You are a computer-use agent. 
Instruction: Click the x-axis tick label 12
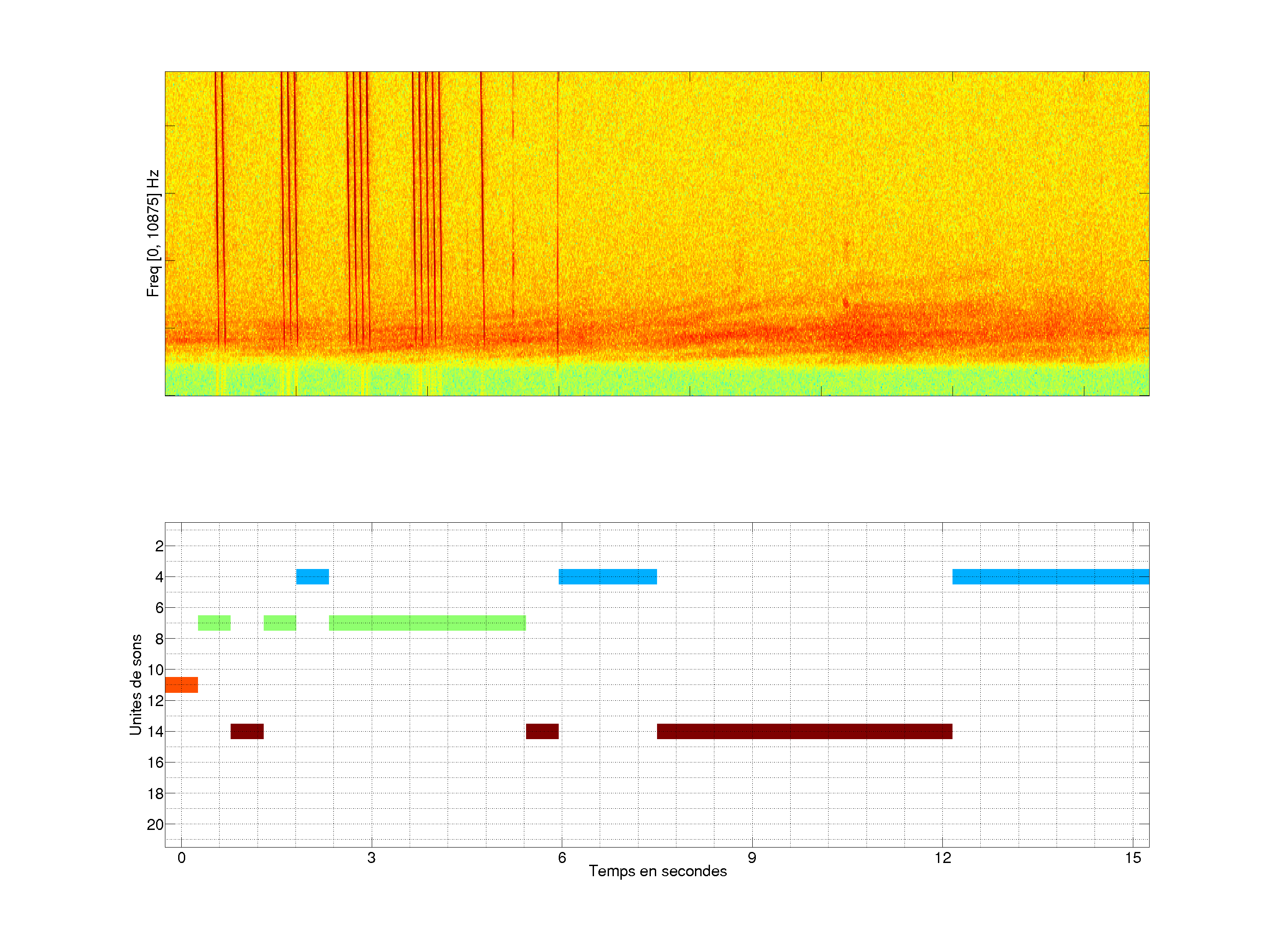pyautogui.click(x=942, y=858)
